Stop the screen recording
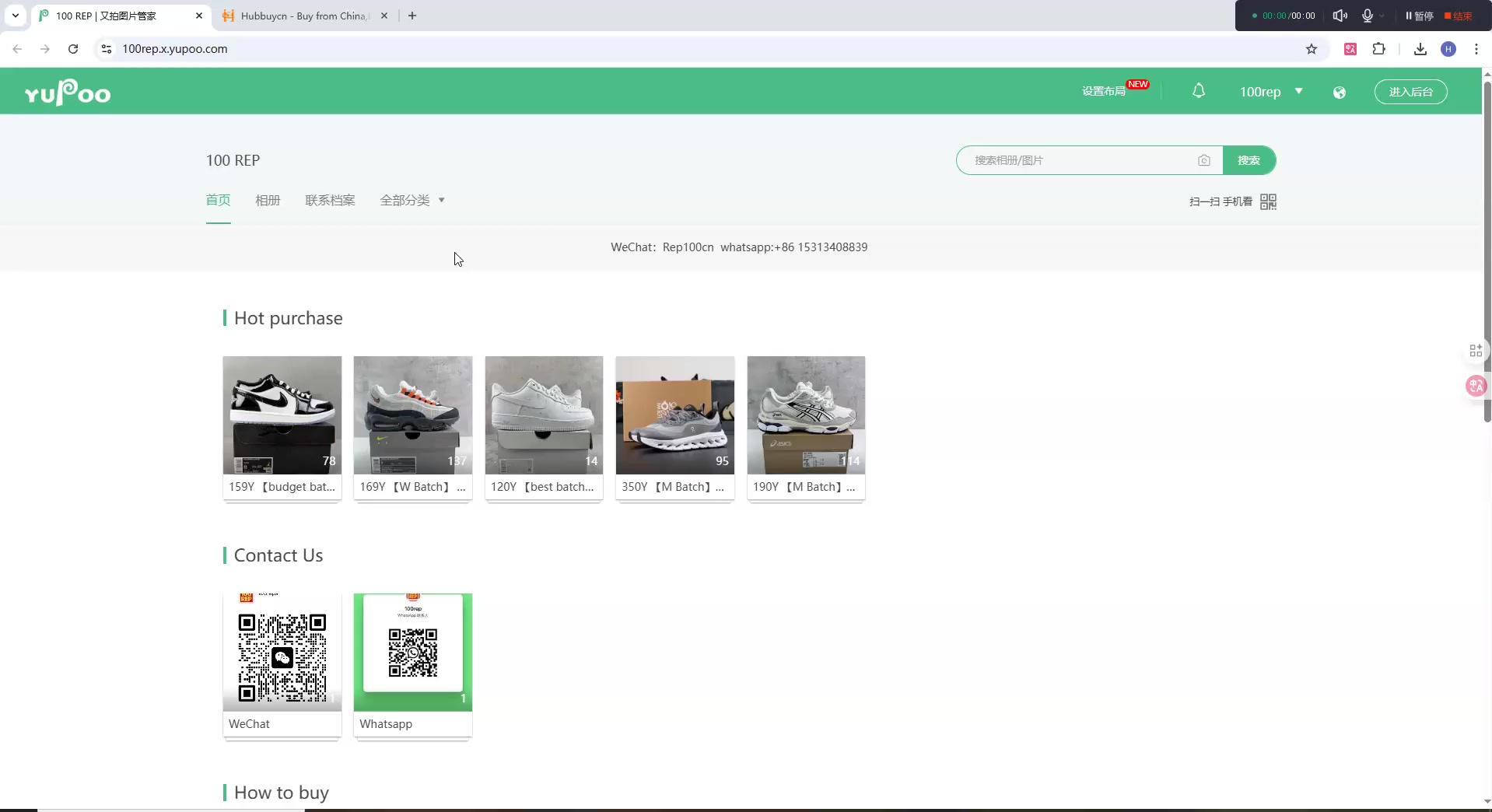Screen dimensions: 1492x812 (x=1458, y=16)
